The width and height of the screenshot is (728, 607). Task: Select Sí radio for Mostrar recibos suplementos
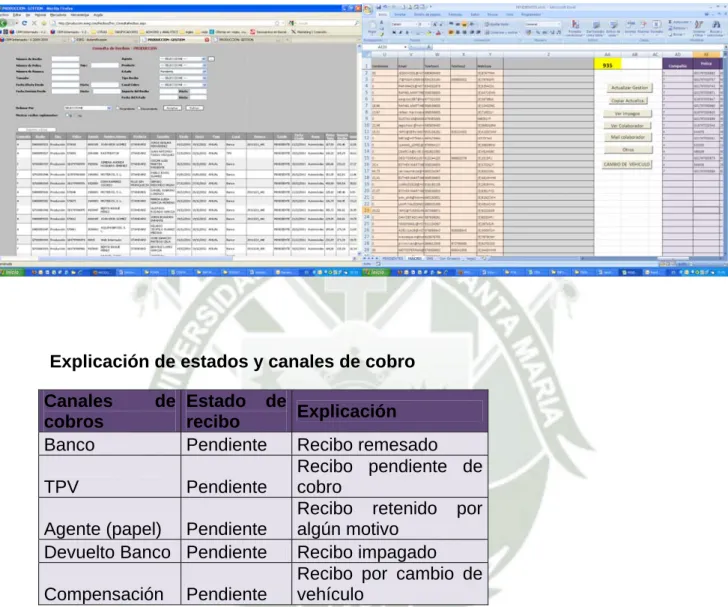68,115
